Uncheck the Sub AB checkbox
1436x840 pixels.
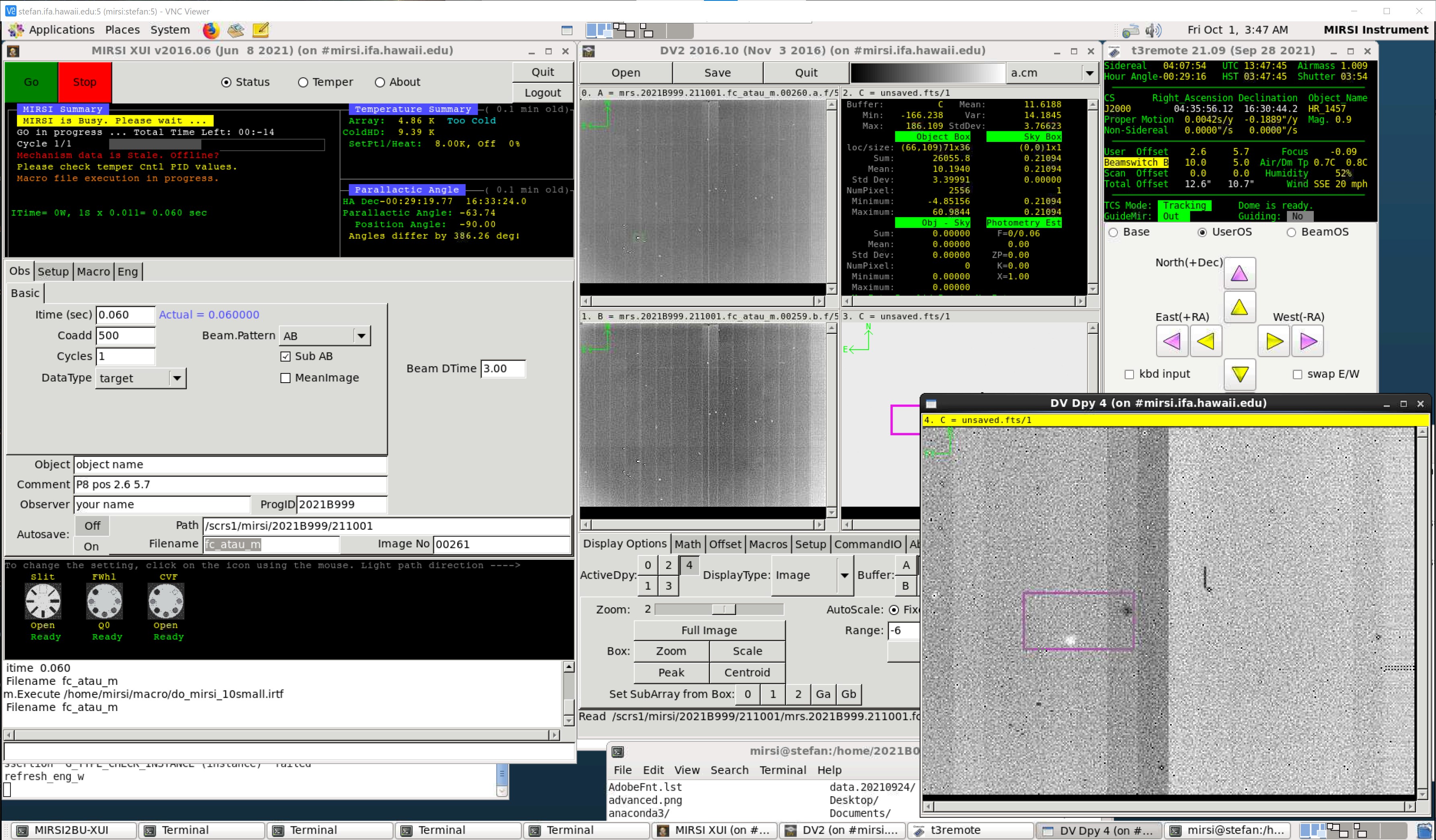(285, 356)
